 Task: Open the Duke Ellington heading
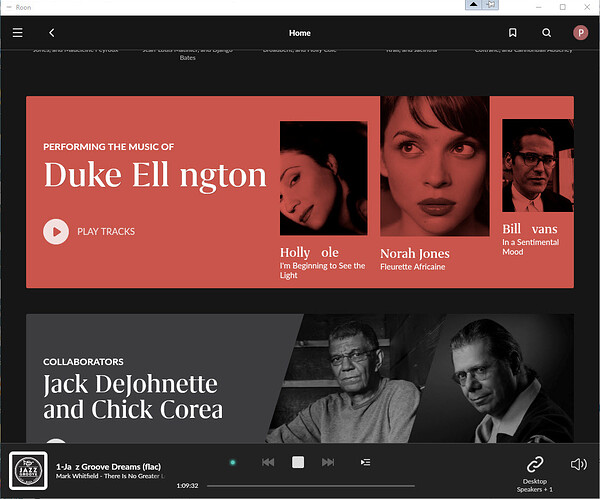click(155, 175)
